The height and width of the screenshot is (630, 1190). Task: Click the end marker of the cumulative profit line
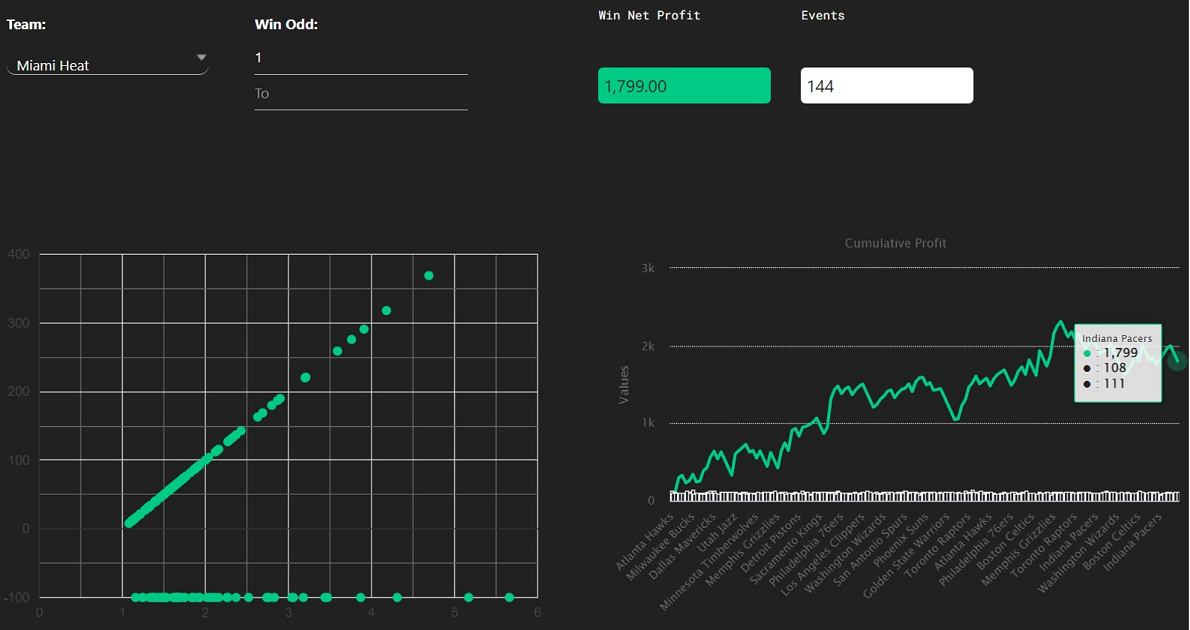[x=1177, y=361]
